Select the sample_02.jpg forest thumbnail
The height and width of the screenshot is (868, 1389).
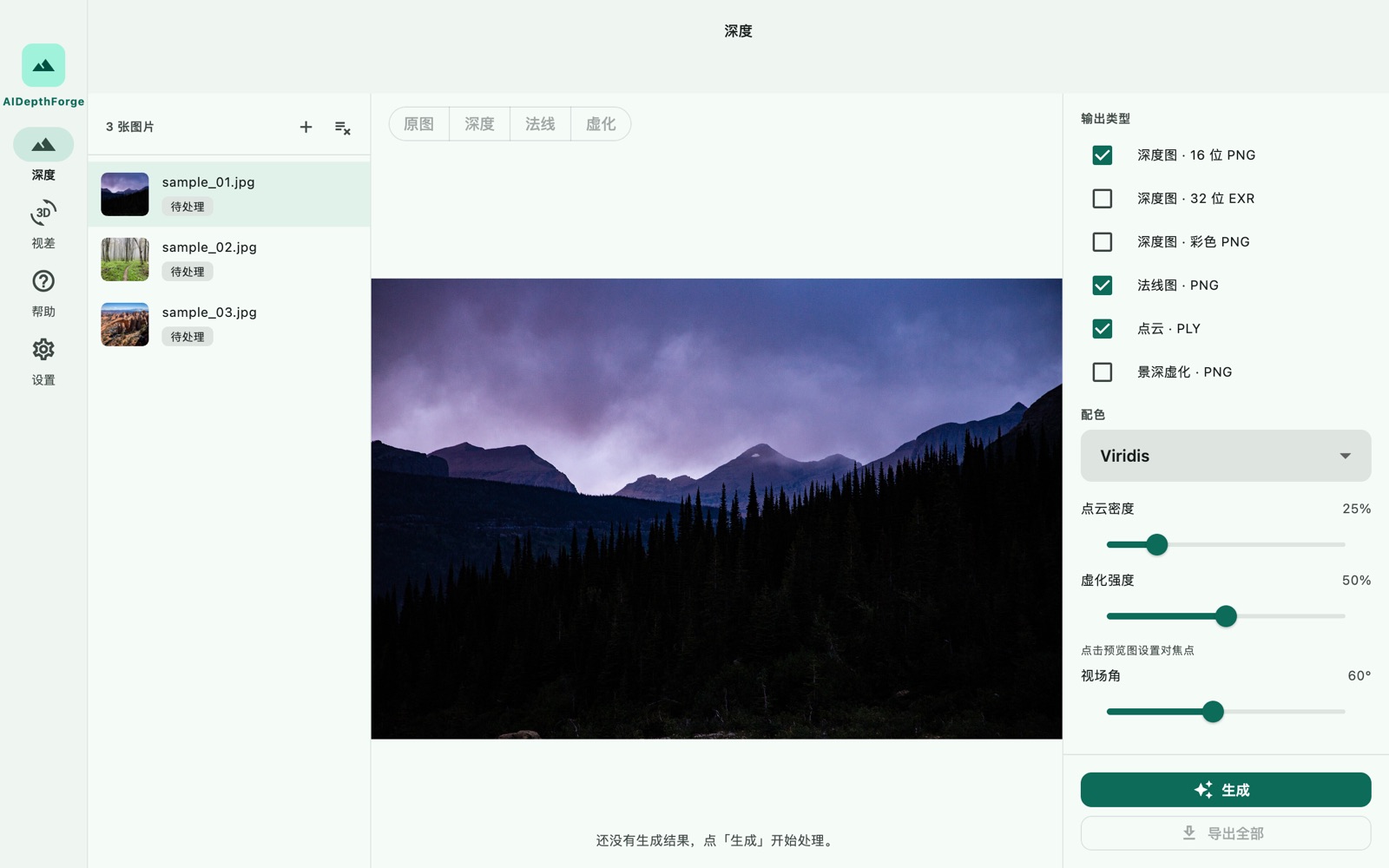pyautogui.click(x=125, y=260)
